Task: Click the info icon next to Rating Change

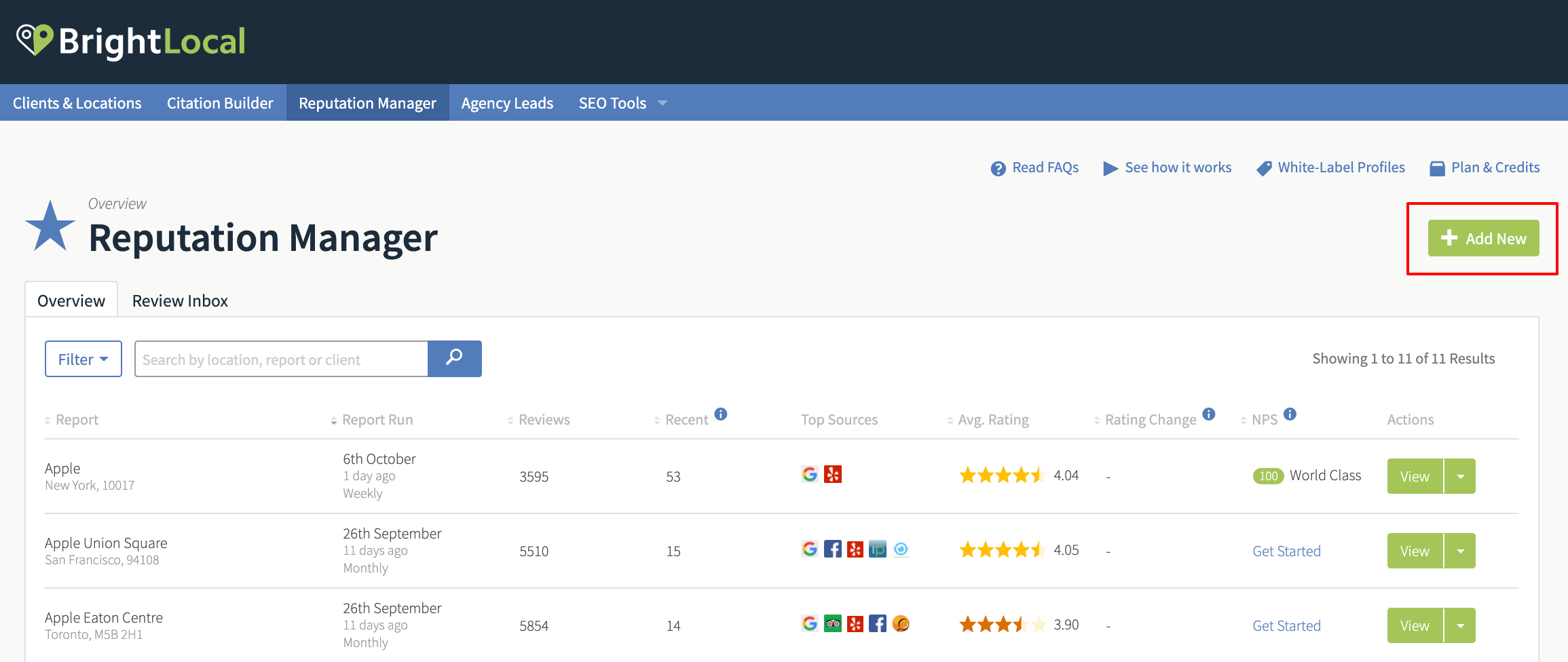Action: coord(1210,414)
